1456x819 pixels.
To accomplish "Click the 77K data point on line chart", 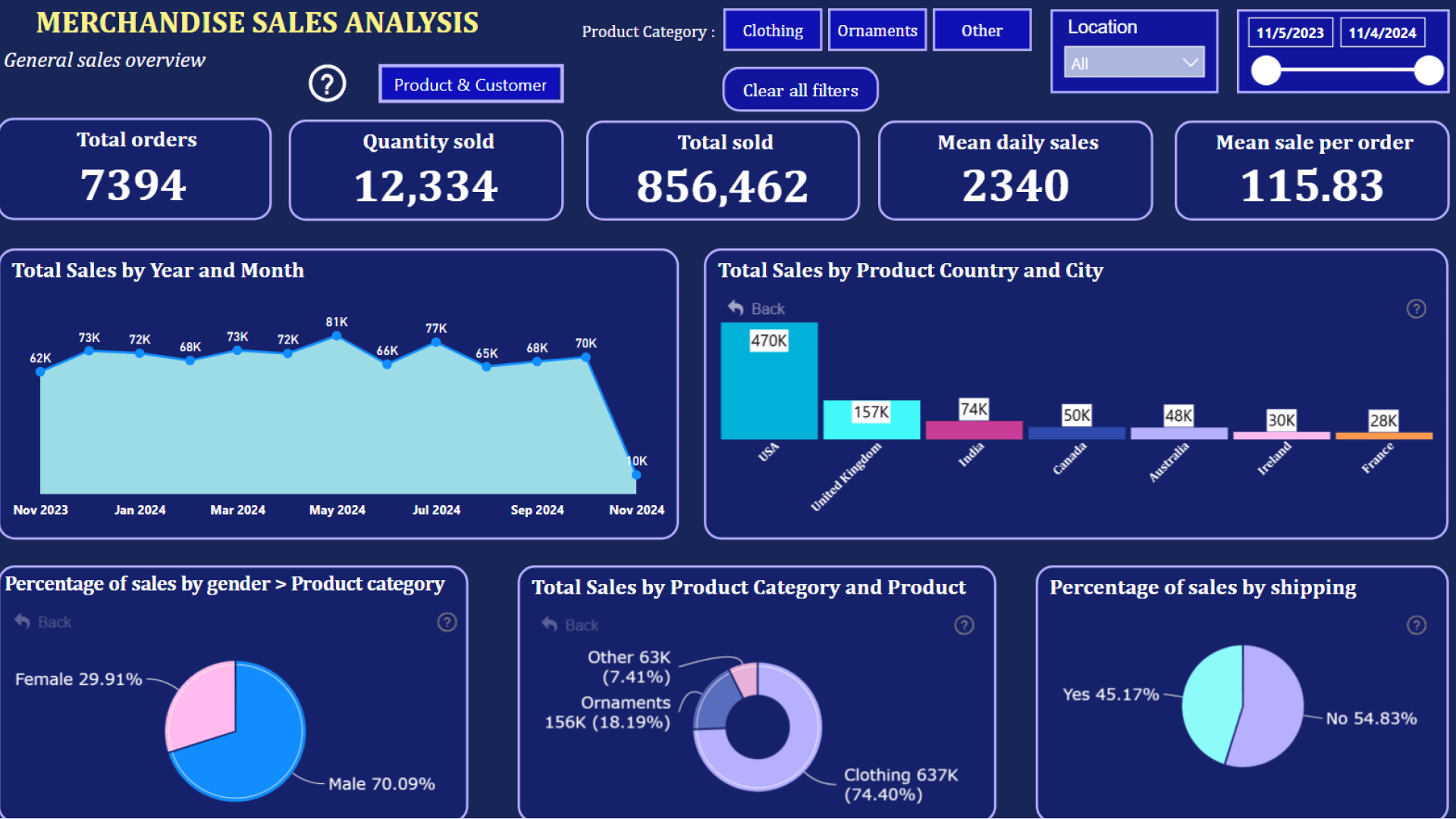I will pos(436,343).
